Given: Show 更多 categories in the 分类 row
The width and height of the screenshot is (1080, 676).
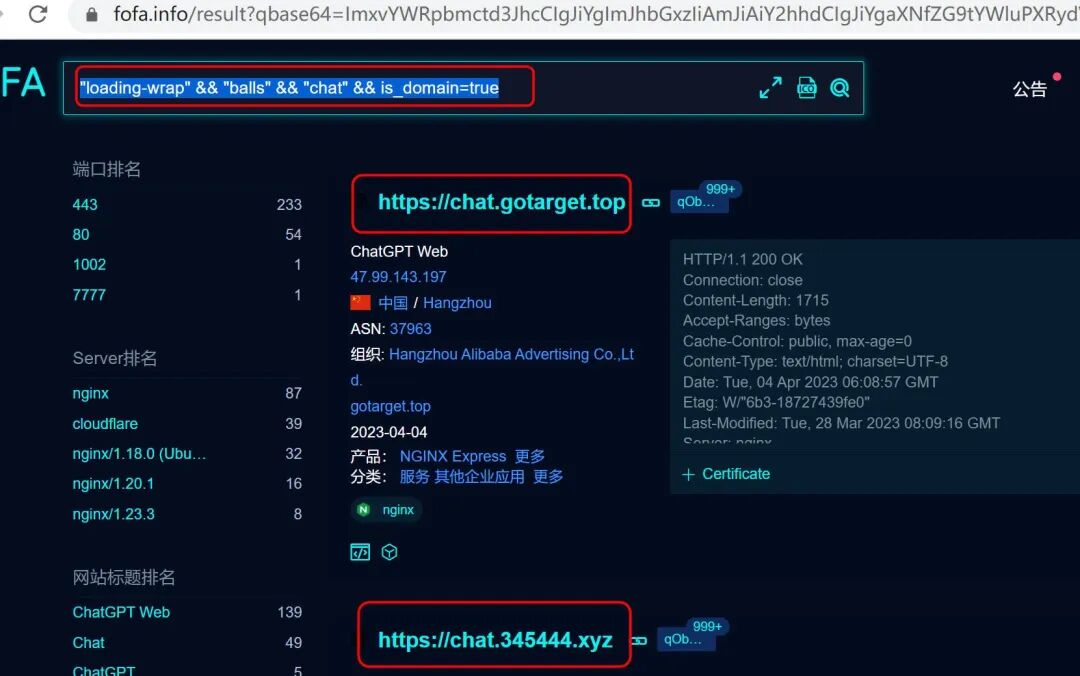Looking at the screenshot, I should point(548,477).
